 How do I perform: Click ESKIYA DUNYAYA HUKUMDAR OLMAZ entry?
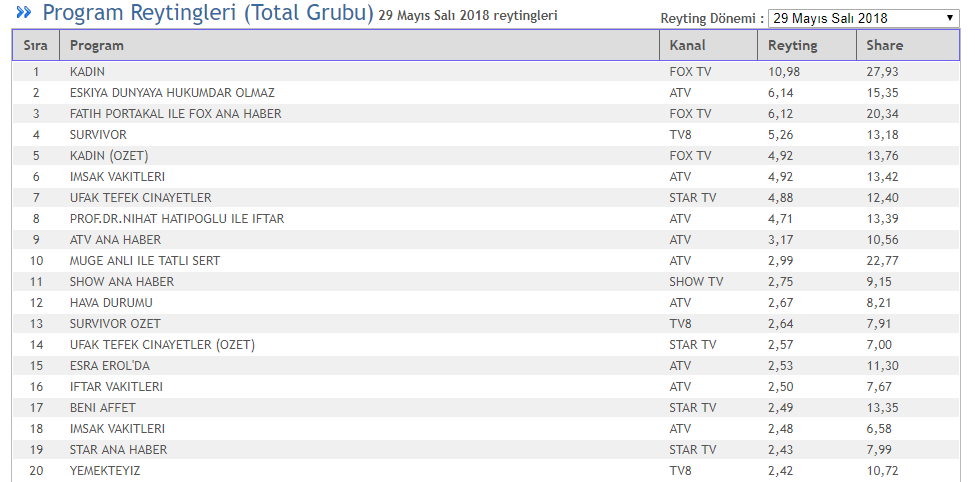[172, 93]
